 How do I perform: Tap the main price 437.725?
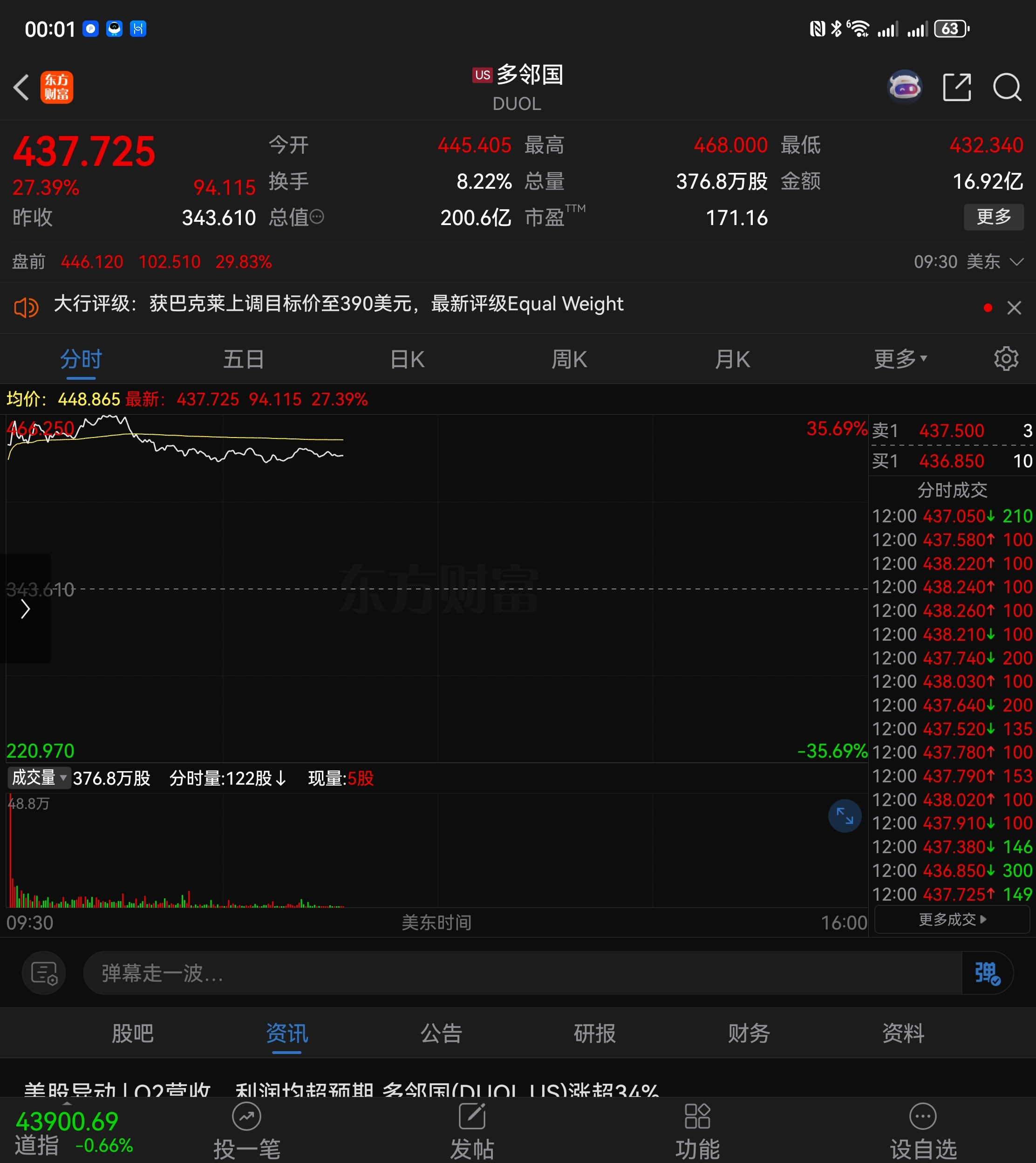pyautogui.click(x=84, y=151)
